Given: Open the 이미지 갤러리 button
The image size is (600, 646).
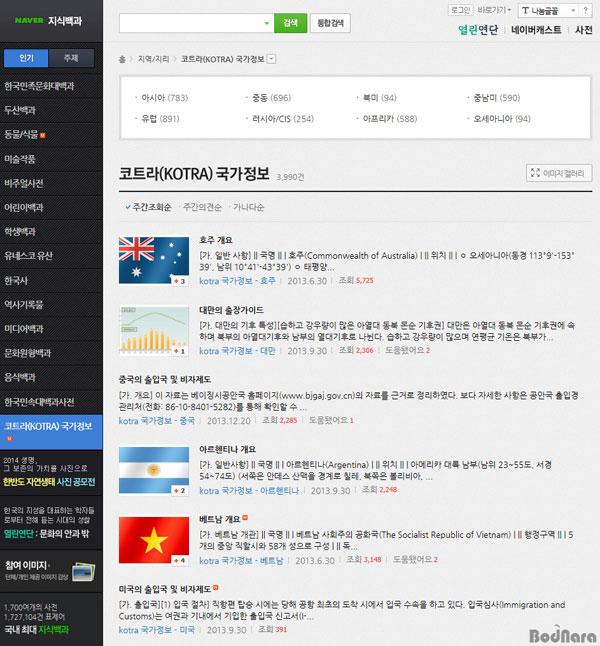Looking at the screenshot, I should tap(559, 173).
